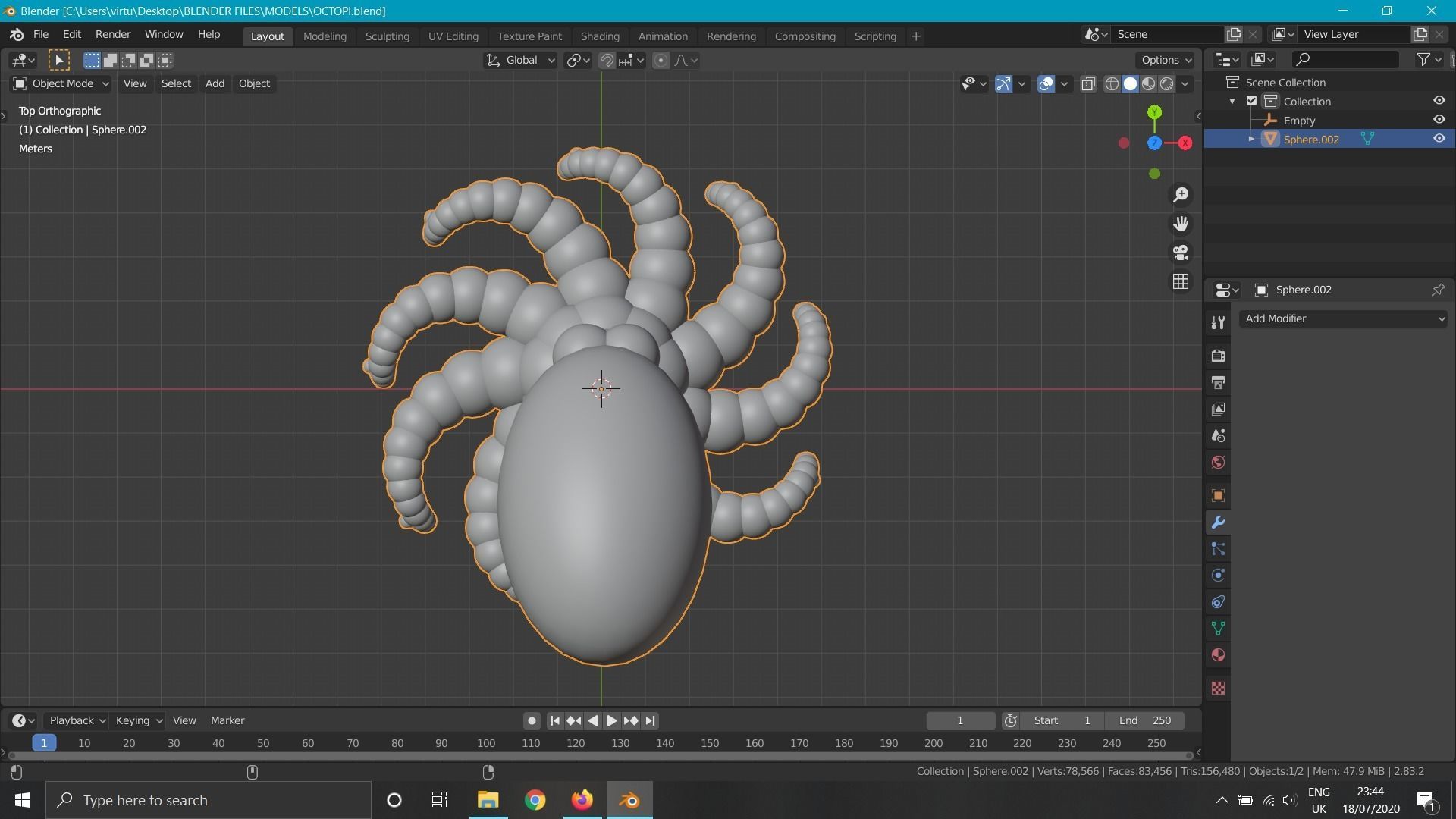Open Firefox from the Windows taskbar
This screenshot has width=1456, height=819.
coord(582,800)
